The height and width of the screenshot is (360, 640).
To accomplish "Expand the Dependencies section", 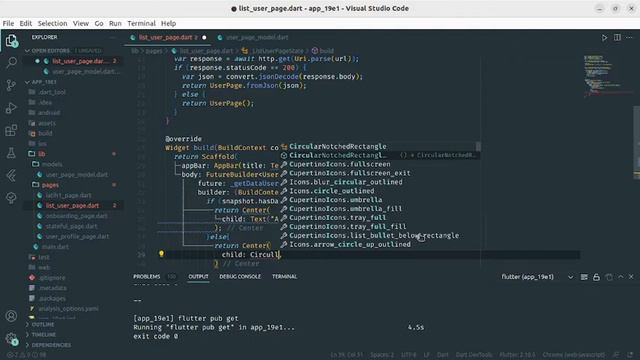I will [x=51, y=345].
